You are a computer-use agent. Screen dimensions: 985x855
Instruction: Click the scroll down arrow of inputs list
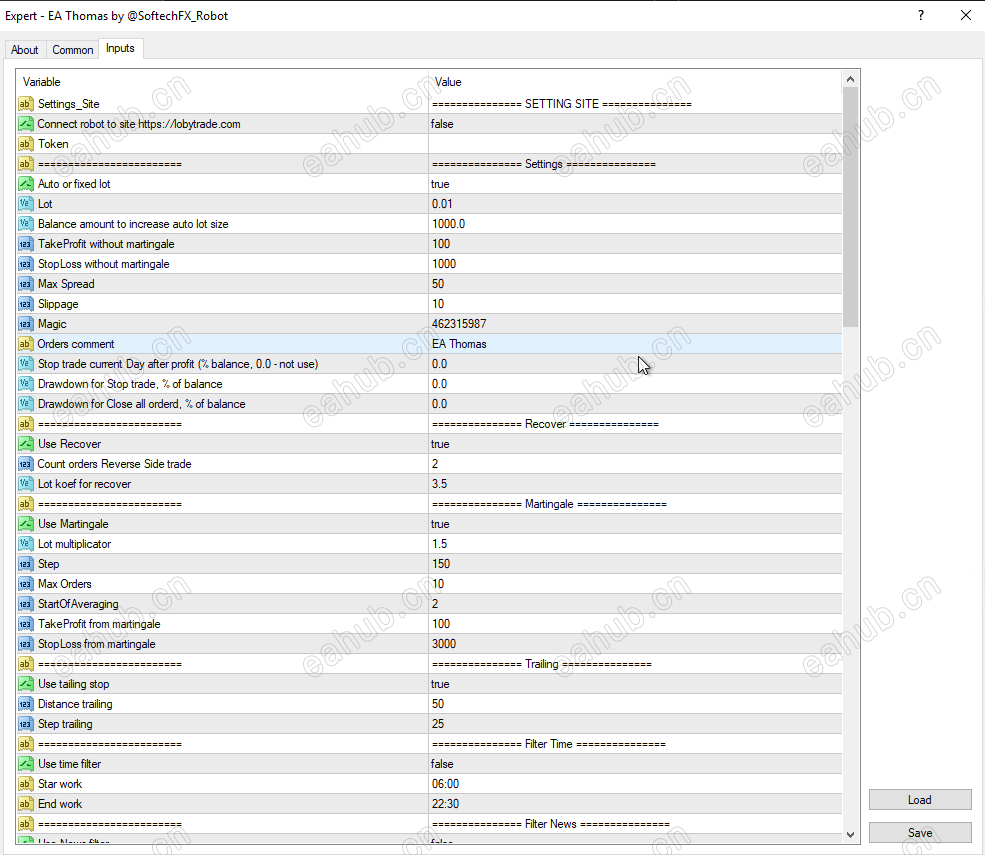(851, 834)
